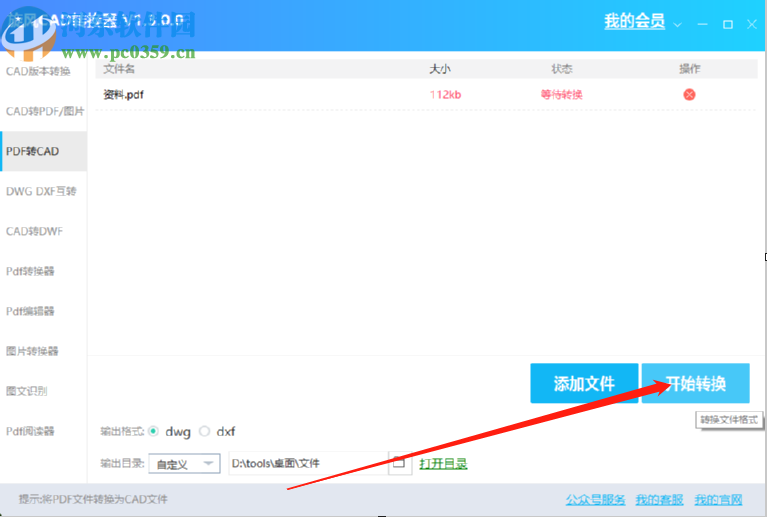Visit the 我的官网 link

(x=718, y=500)
